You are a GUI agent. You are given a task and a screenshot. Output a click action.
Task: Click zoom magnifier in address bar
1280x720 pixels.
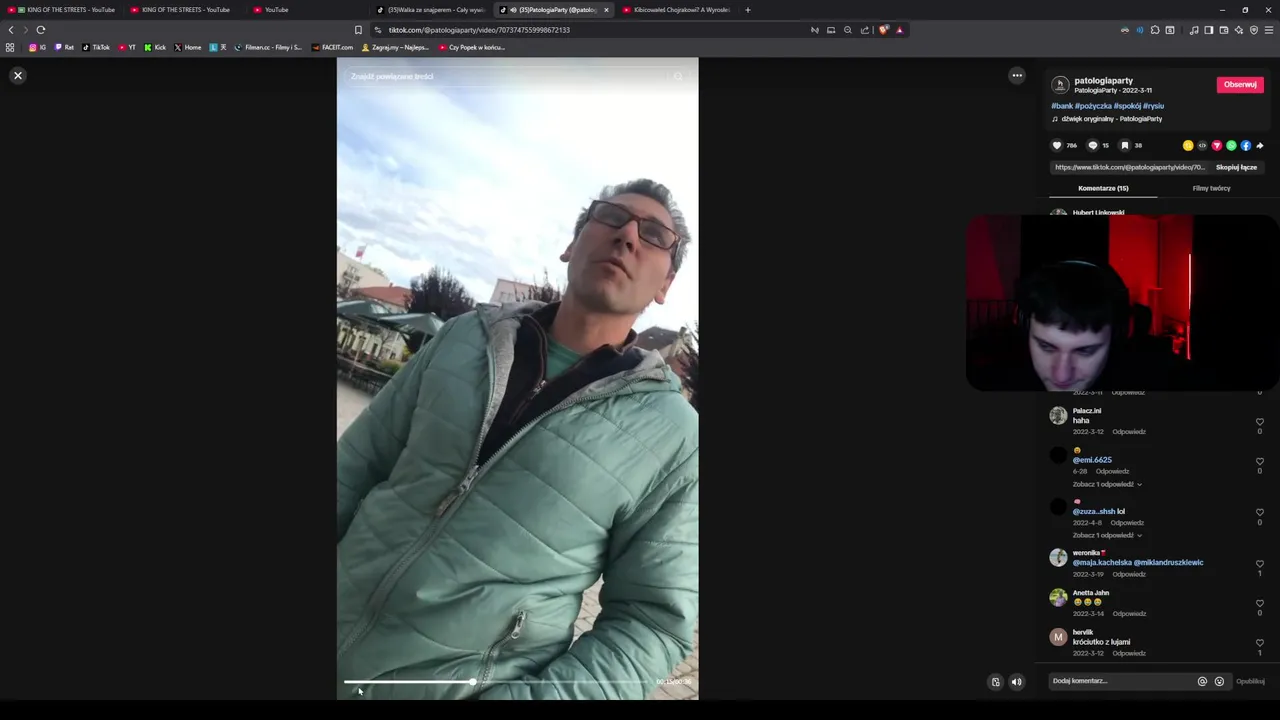[x=848, y=30]
